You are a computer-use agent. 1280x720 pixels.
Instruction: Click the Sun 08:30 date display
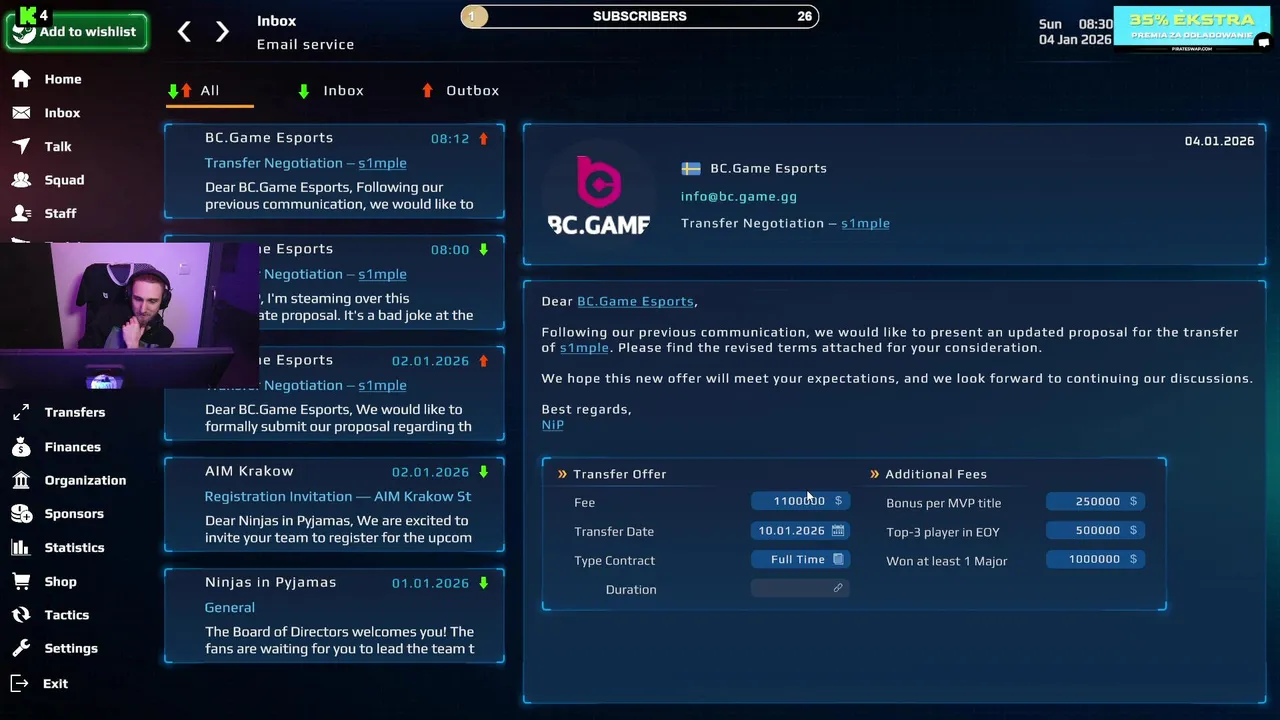click(1075, 32)
